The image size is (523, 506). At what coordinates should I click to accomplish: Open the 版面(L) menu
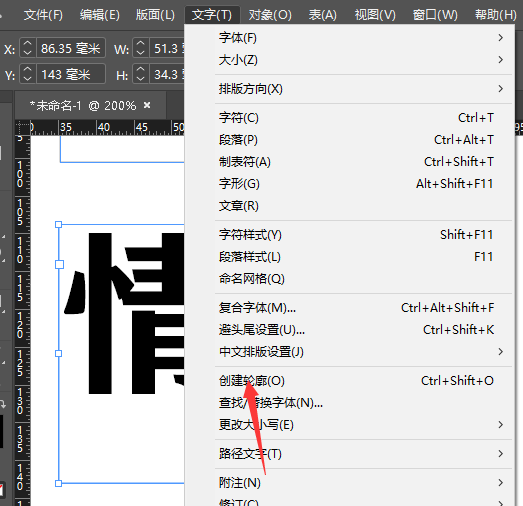click(x=155, y=15)
